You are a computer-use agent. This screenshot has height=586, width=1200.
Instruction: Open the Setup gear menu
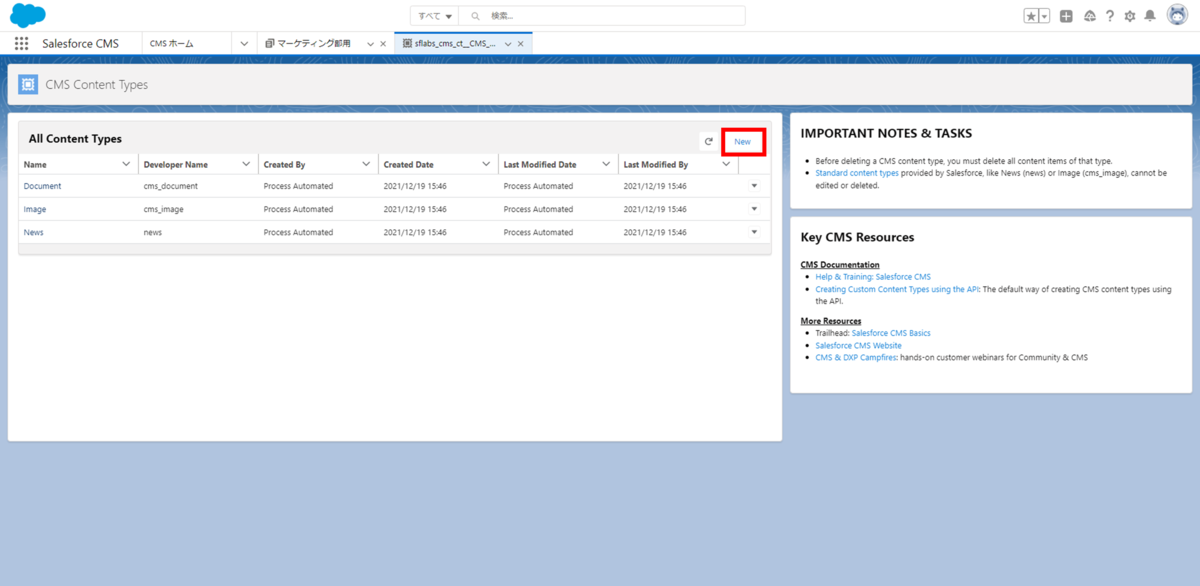(x=1130, y=16)
